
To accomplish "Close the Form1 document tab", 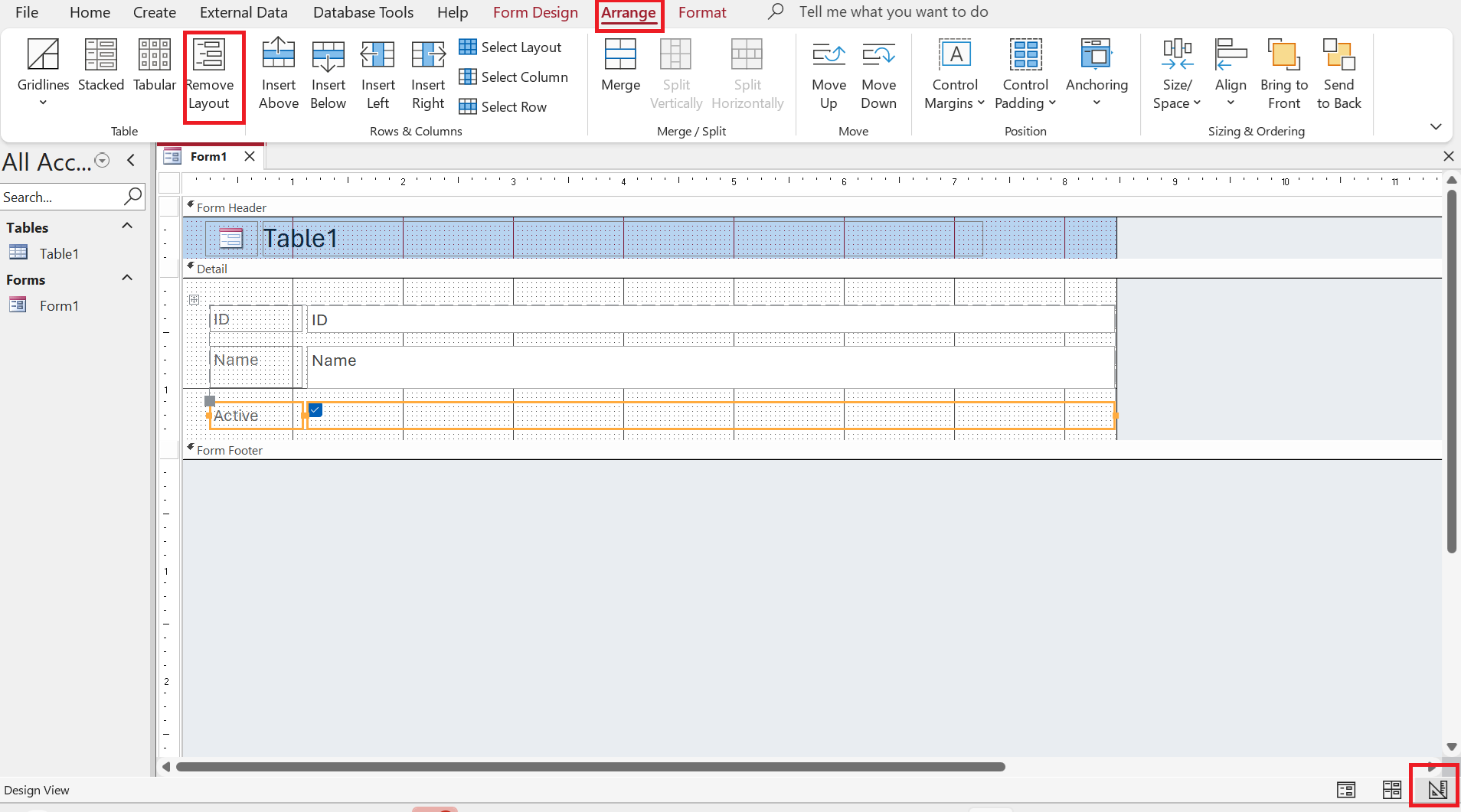I will [x=250, y=156].
